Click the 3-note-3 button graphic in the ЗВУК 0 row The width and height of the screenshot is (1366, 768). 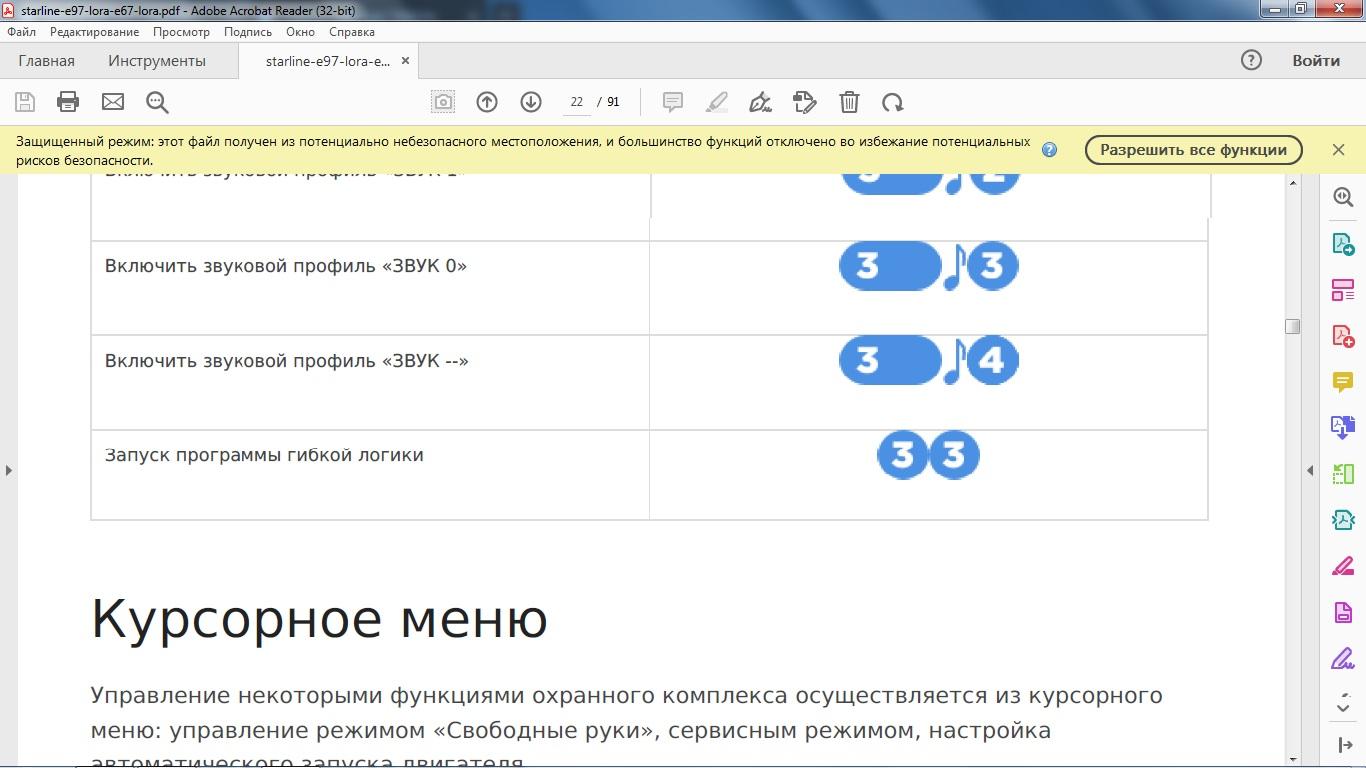928,266
